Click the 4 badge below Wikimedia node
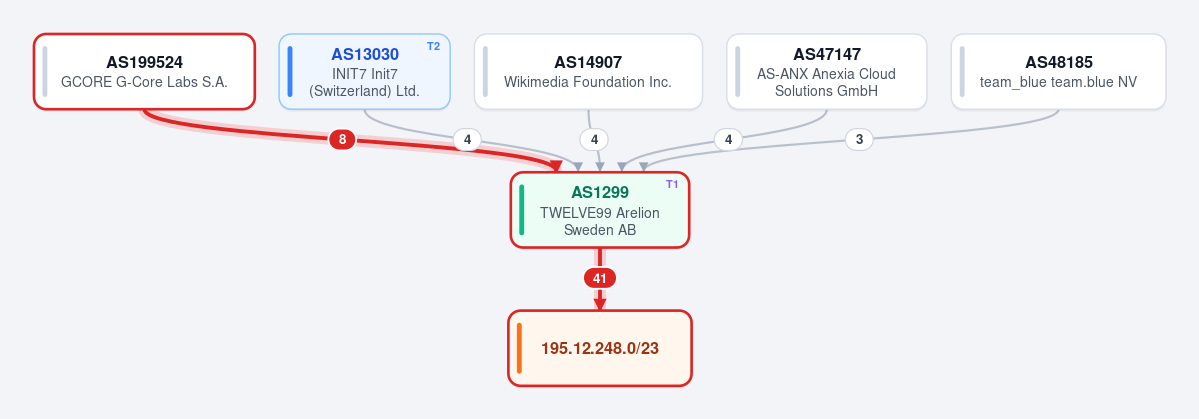1199x419 pixels. [594, 139]
